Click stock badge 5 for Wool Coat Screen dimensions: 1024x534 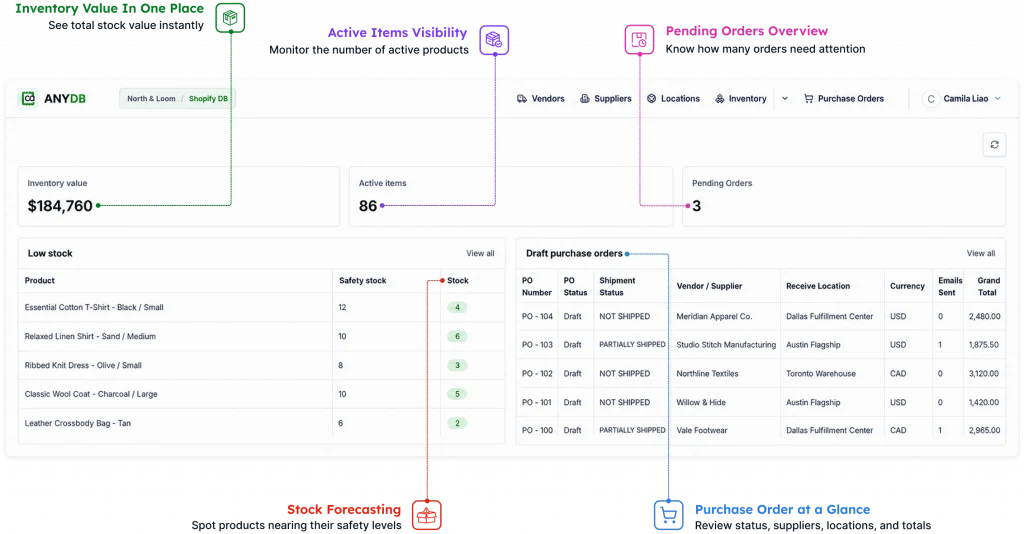[x=457, y=394]
